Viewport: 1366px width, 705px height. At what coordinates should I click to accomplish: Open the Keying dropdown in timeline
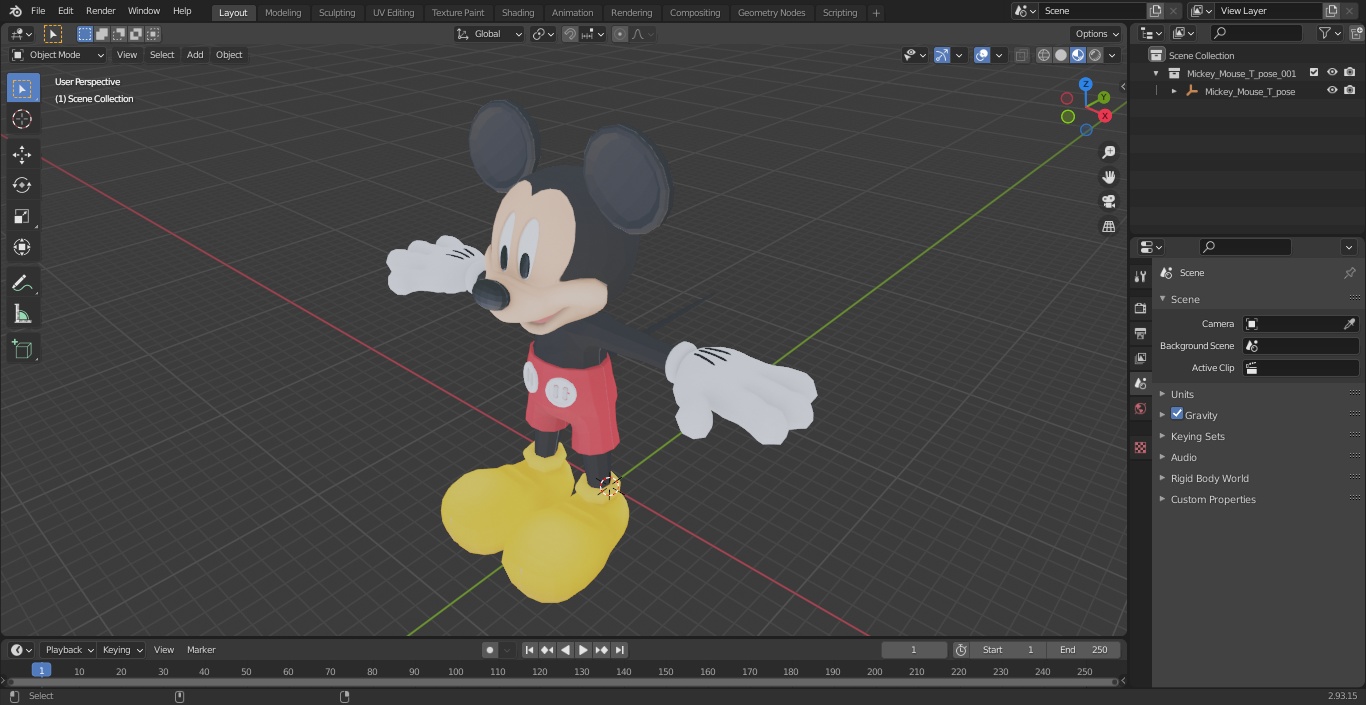pos(122,650)
